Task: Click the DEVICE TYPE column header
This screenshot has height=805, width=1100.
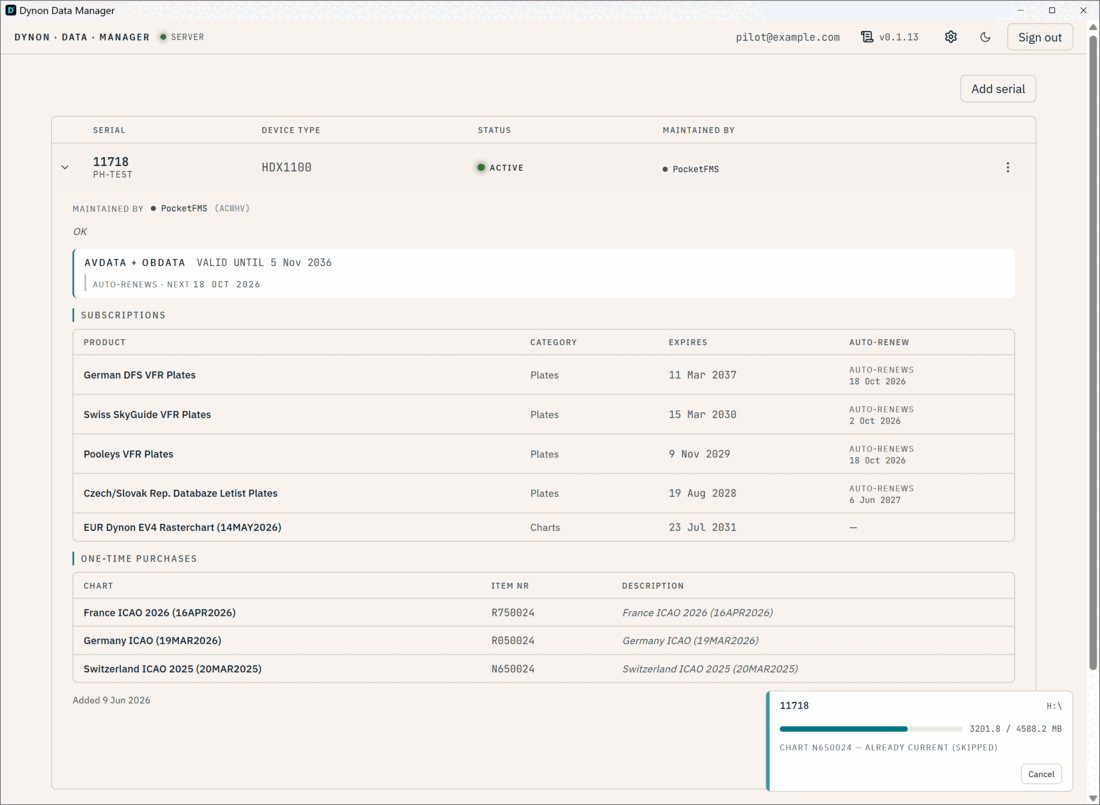Action: tap(290, 131)
